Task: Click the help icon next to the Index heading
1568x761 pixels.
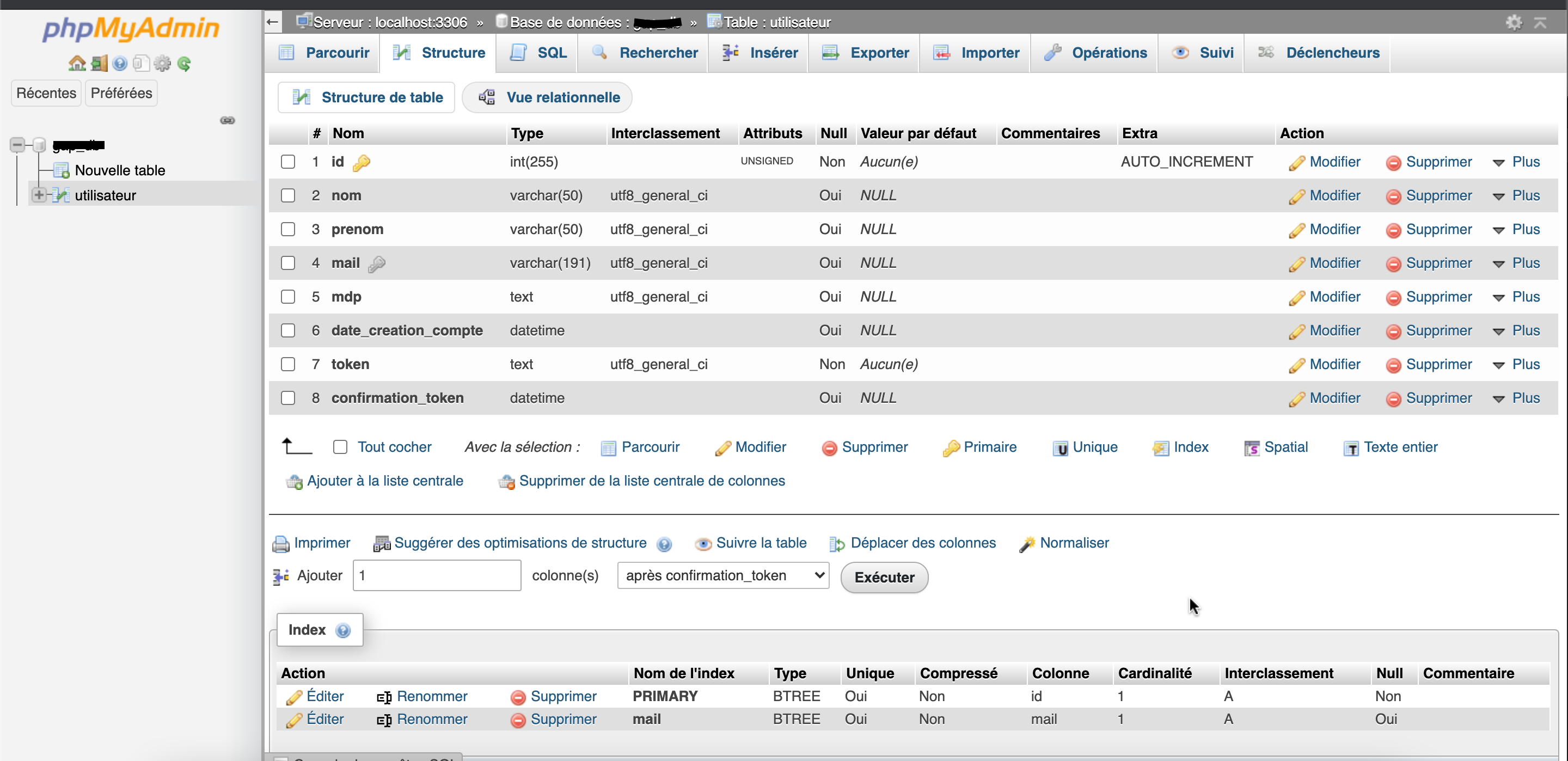Action: pyautogui.click(x=344, y=630)
